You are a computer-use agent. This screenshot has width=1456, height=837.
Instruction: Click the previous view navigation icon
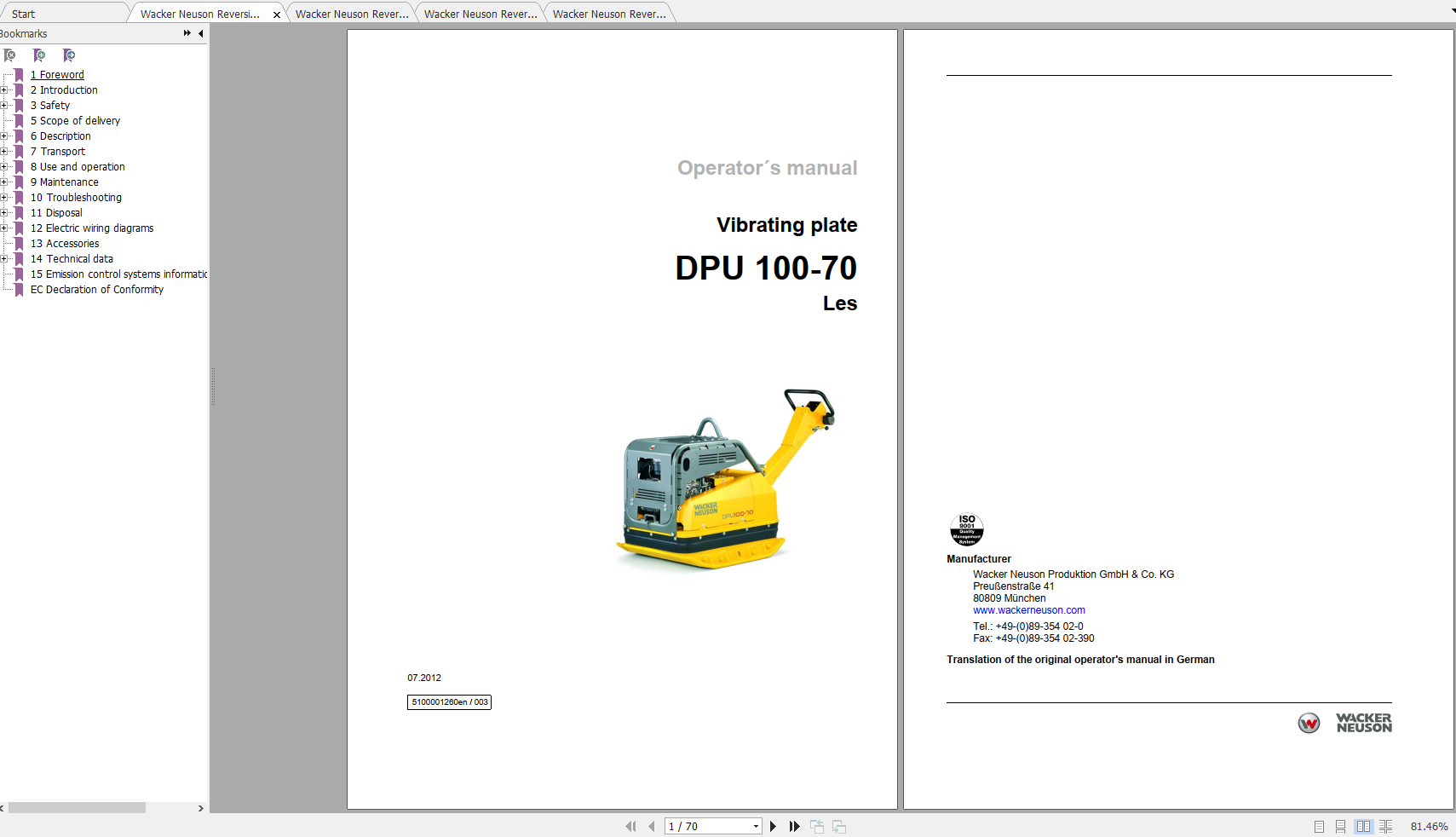(x=817, y=826)
